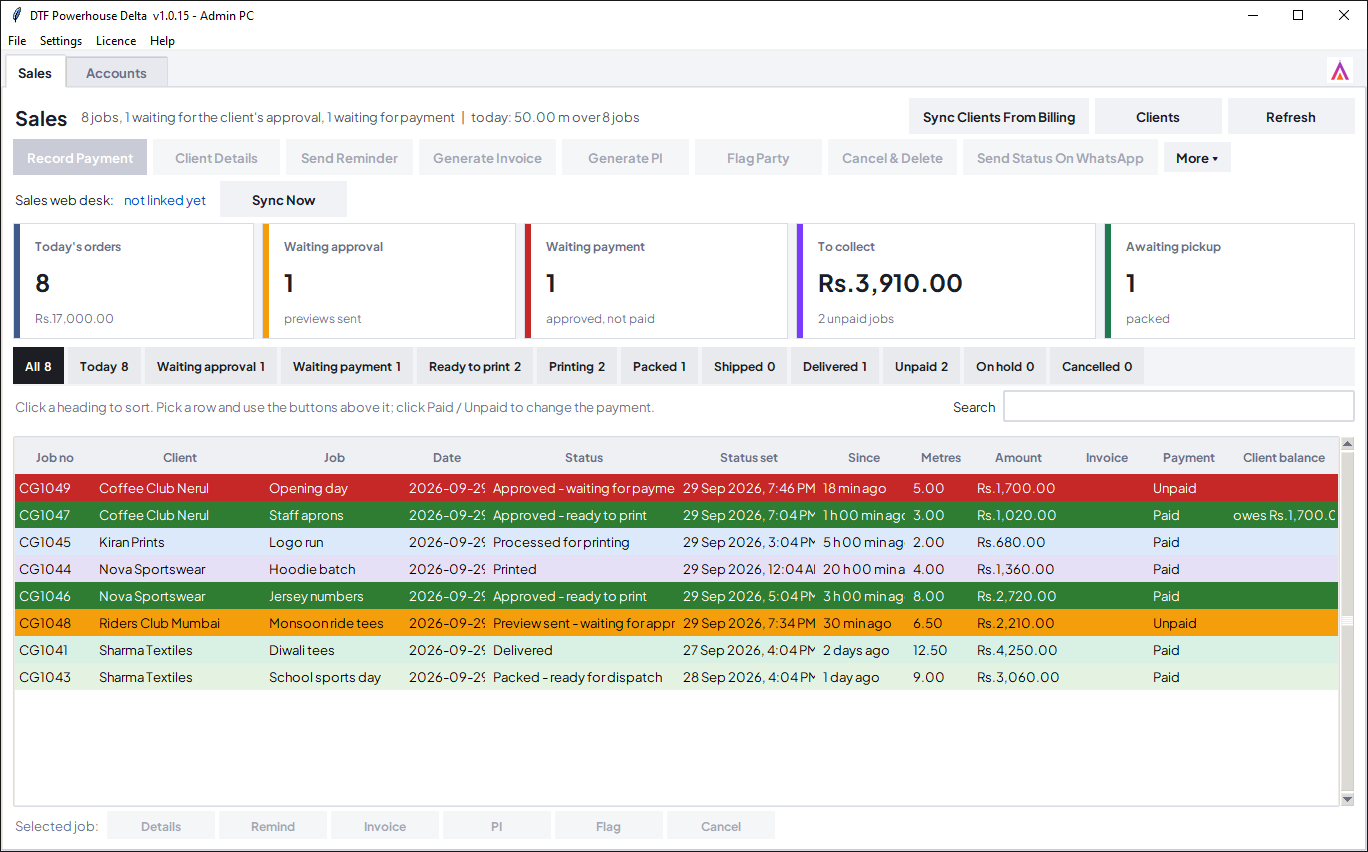This screenshot has height=852, width=1368.
Task: Click the Generate PI button
Action: click(625, 158)
